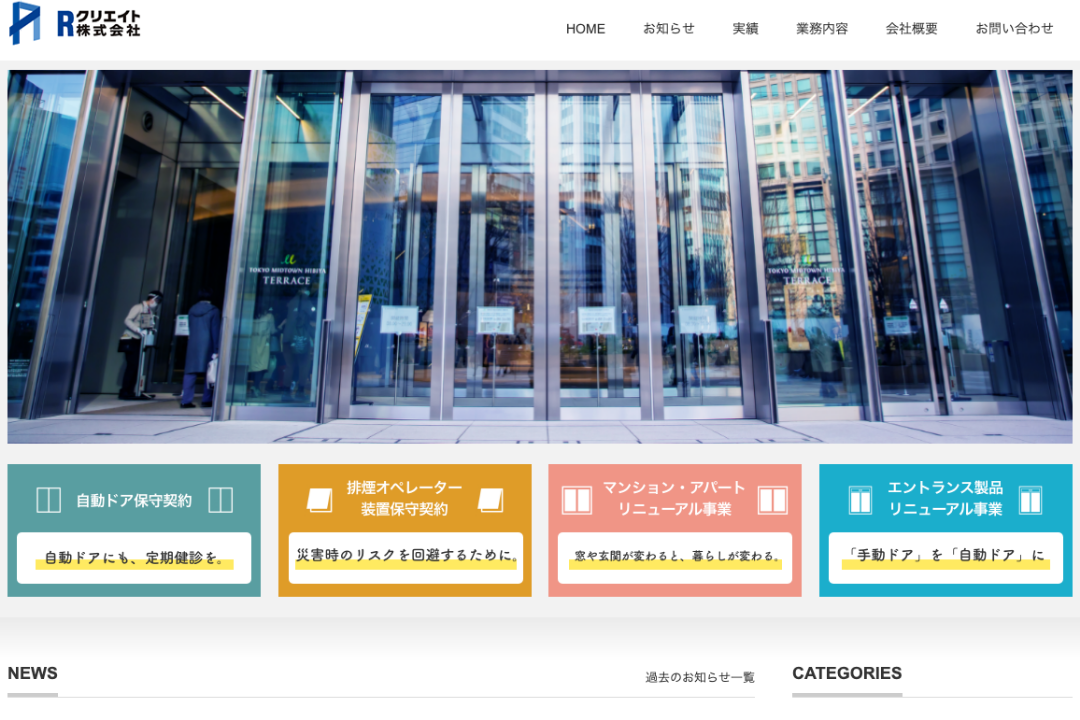Screen dimensions: 1080x720
Task: Click left door icon on 自動ドア保守契約 banner
Action: (48, 500)
